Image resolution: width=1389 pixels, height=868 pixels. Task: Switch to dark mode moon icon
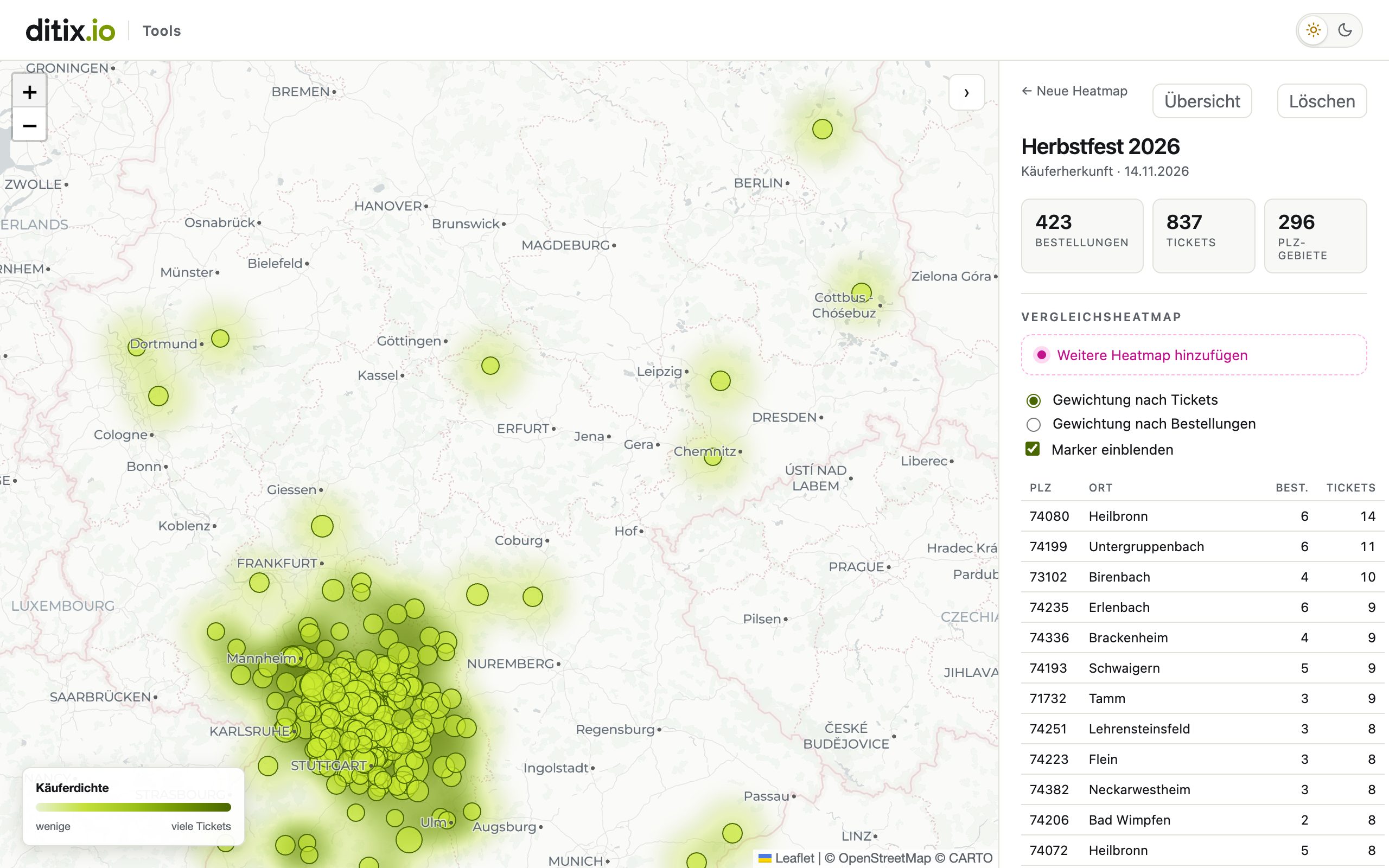click(1345, 30)
